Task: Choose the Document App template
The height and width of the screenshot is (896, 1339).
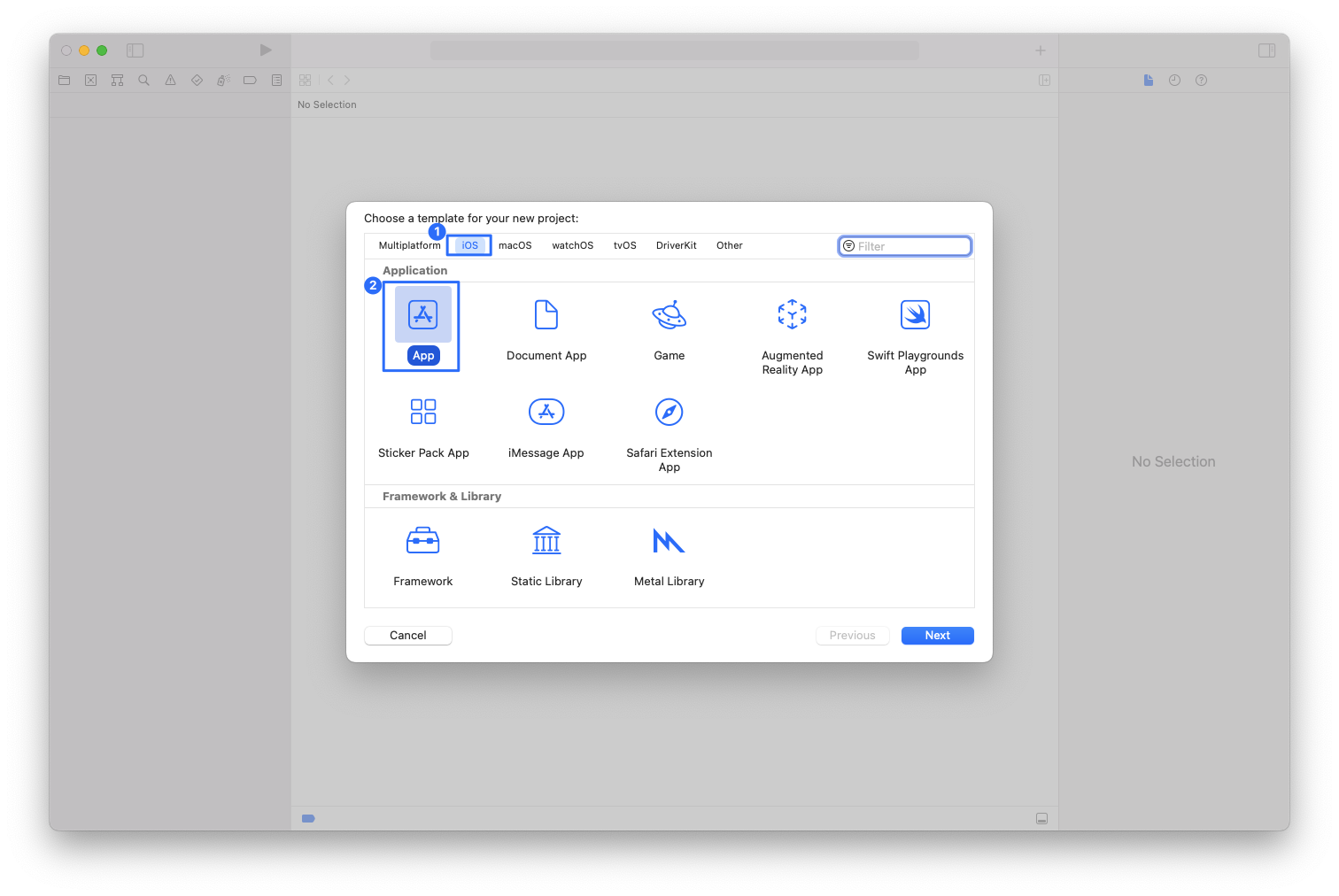Action: tap(546, 328)
